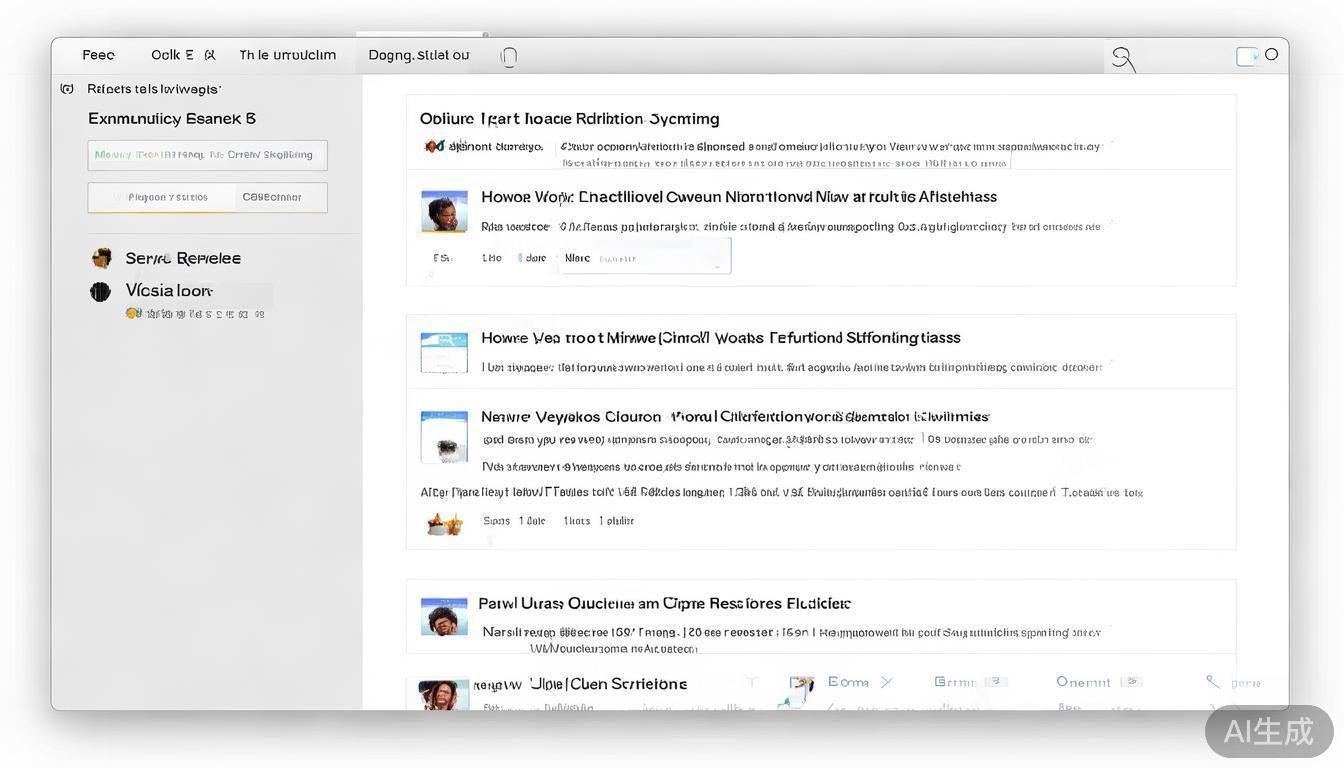Viewport: 1344px width, 768px height.
Task: Click the black round Vlcsia loor icon
Action: (x=100, y=292)
